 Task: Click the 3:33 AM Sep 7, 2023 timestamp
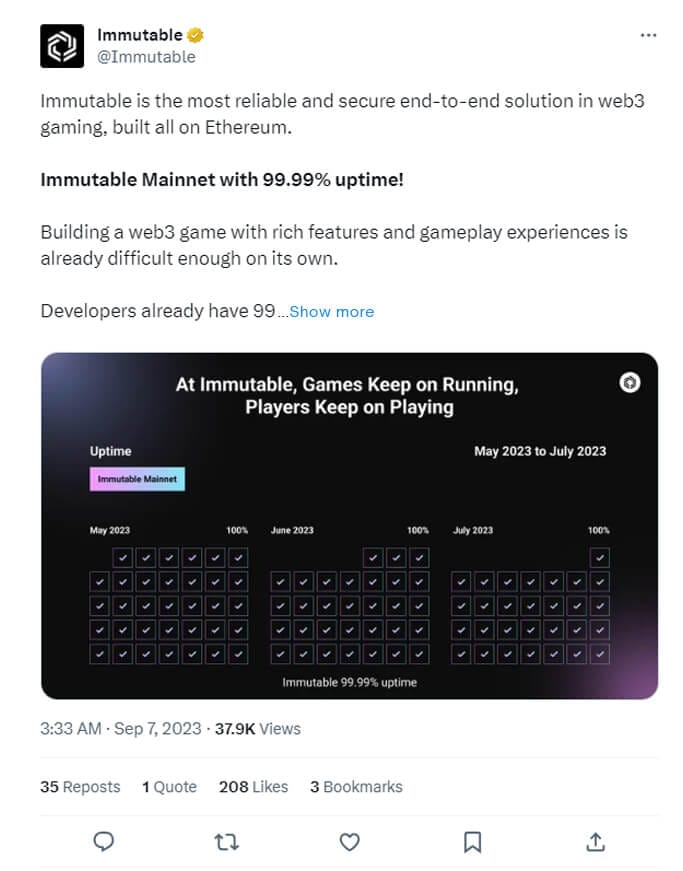[120, 729]
